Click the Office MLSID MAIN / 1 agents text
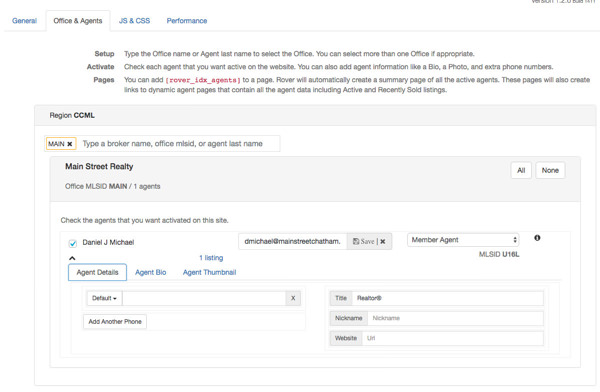 pos(112,186)
